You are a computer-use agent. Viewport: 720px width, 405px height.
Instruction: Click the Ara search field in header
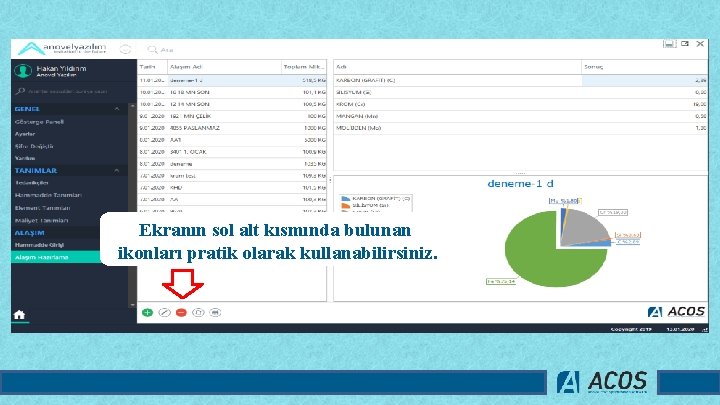(167, 50)
